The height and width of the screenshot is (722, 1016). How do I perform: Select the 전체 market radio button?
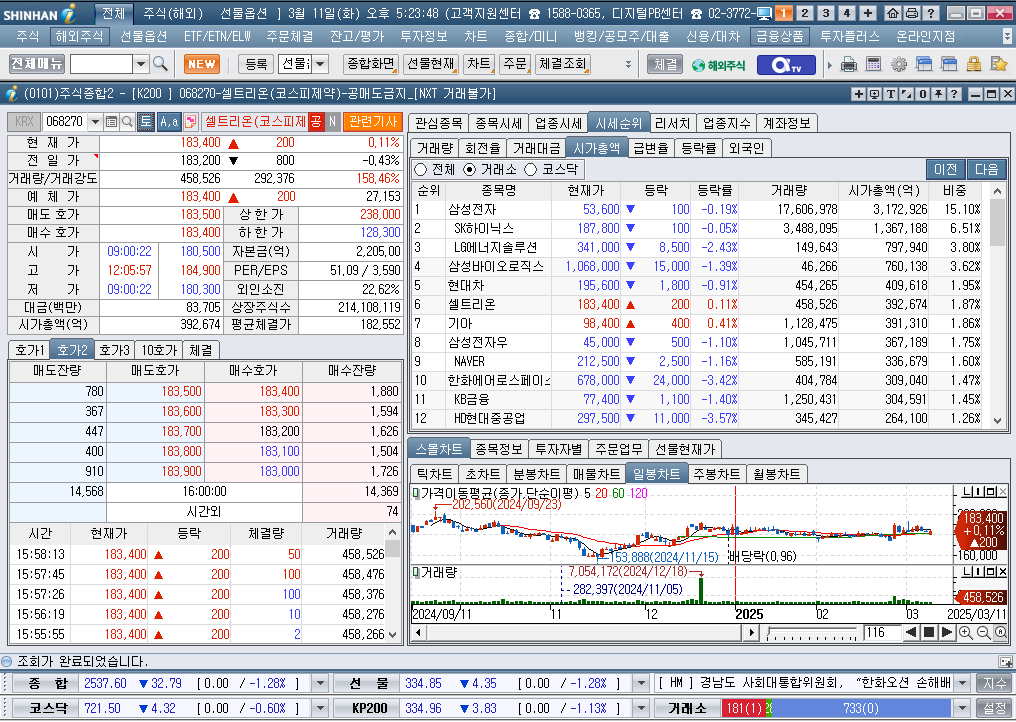pyautogui.click(x=421, y=169)
